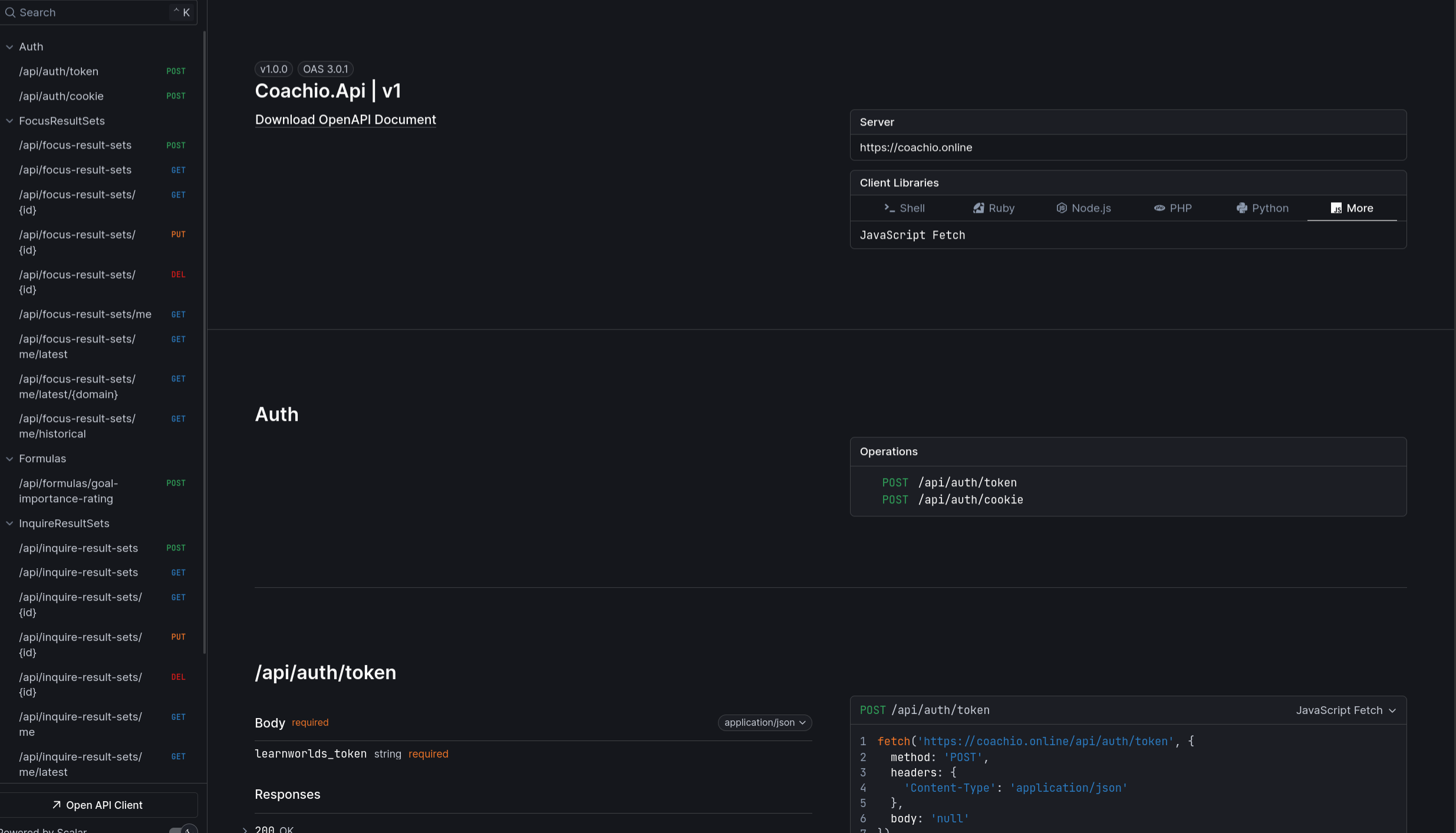Navigate to /api/focus-result-sets/me endpoint
The image size is (1456, 833).
pos(101,314)
